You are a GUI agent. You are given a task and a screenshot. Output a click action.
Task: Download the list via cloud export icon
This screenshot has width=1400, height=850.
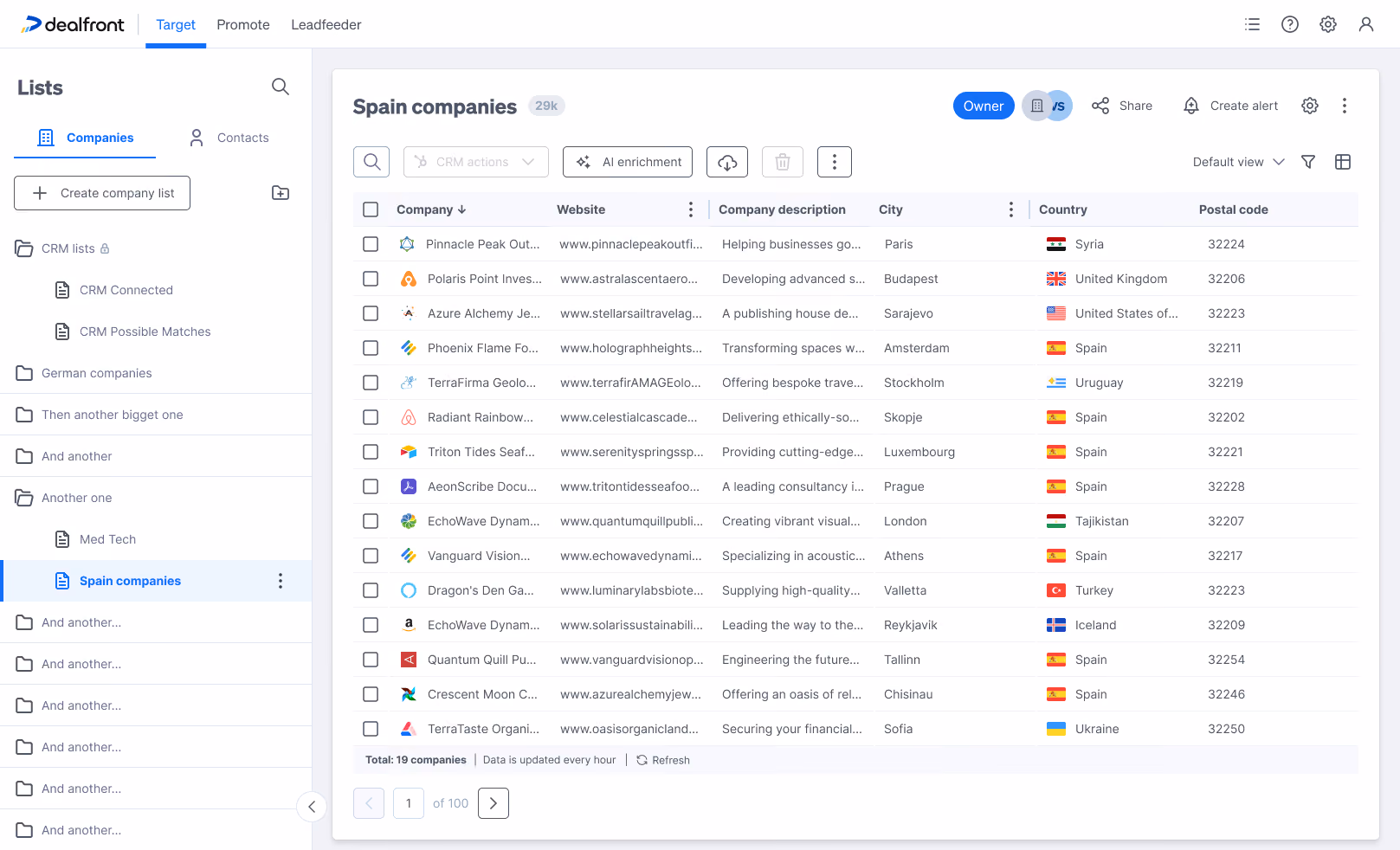point(727,162)
